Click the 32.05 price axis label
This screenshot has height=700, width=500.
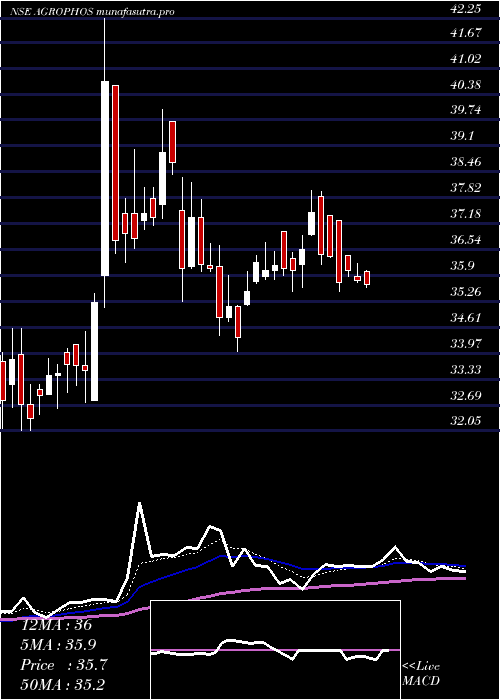coord(466,421)
